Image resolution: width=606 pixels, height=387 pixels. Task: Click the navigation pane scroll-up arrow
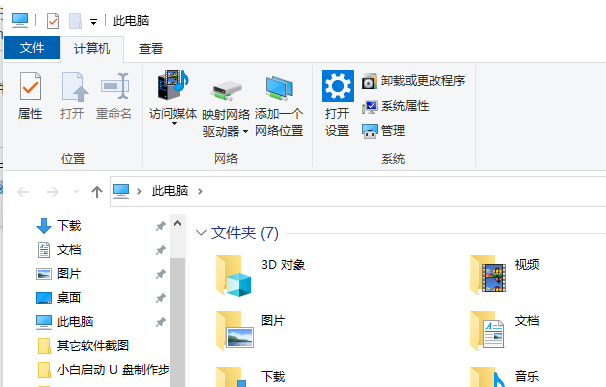[177, 223]
